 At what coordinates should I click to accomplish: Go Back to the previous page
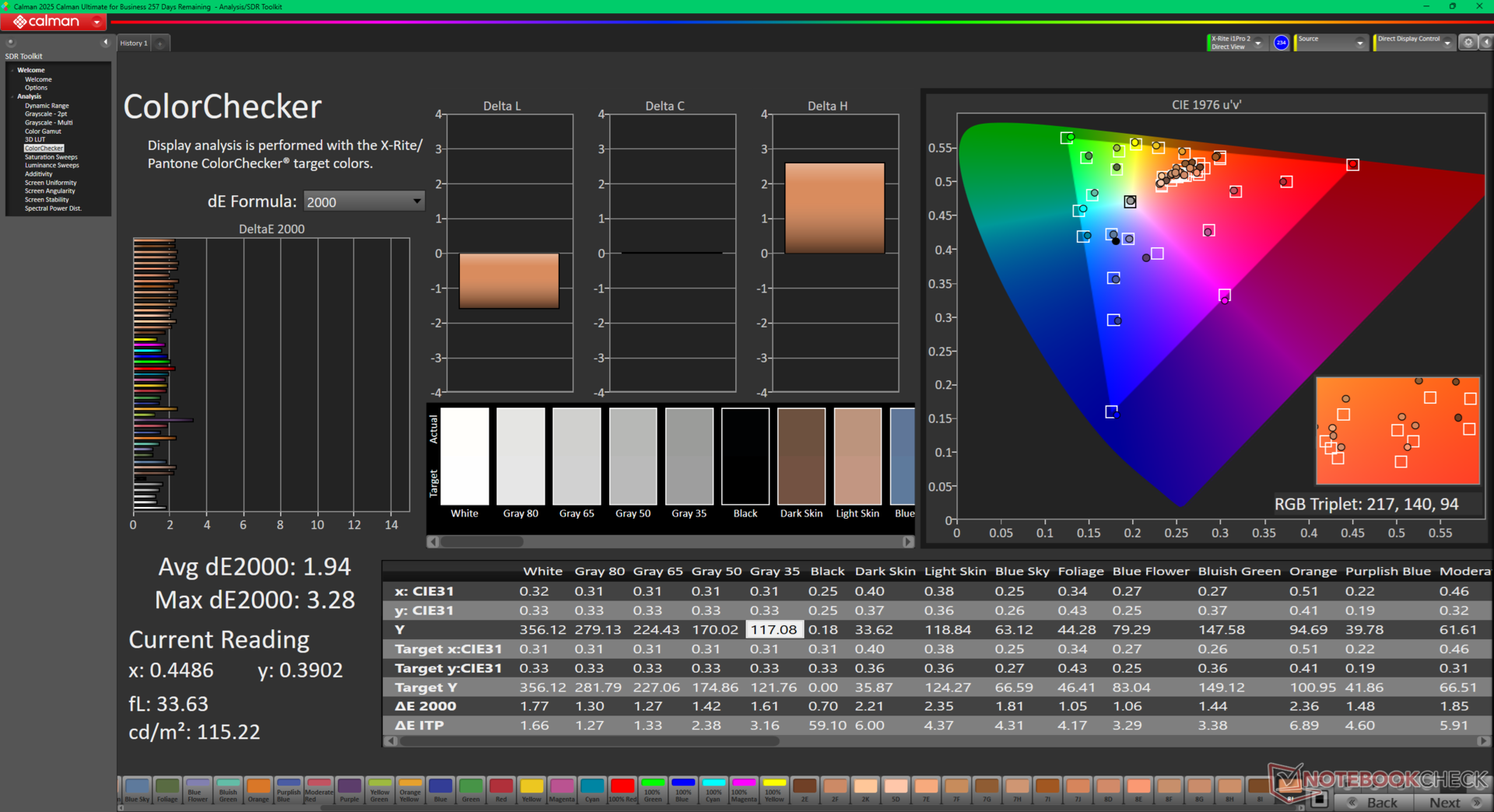pyautogui.click(x=1374, y=803)
